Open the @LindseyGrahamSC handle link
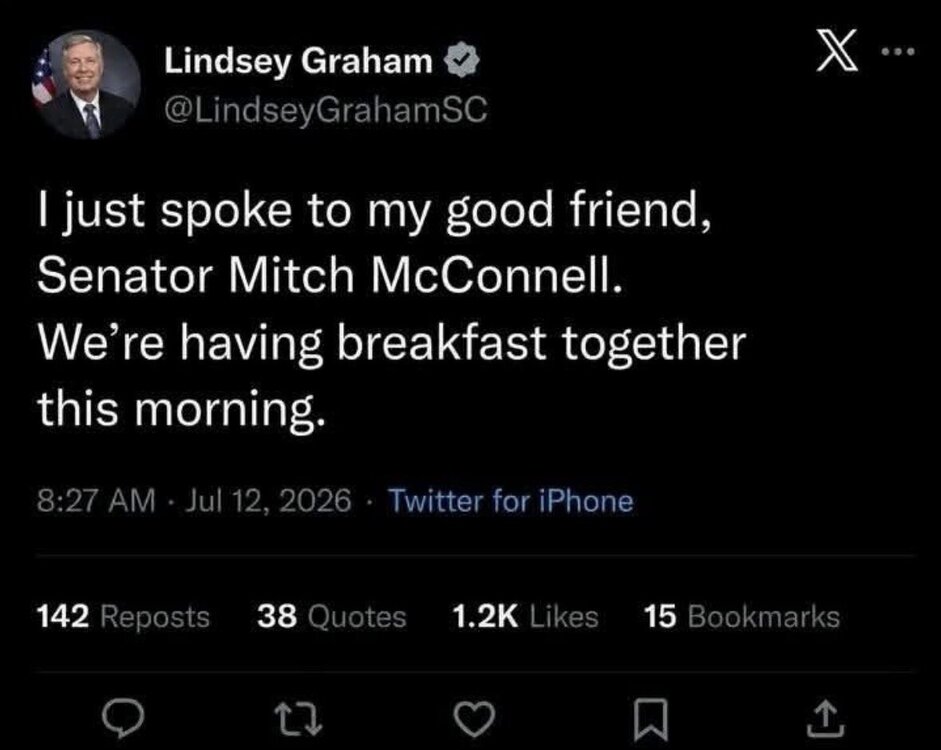 [325, 109]
